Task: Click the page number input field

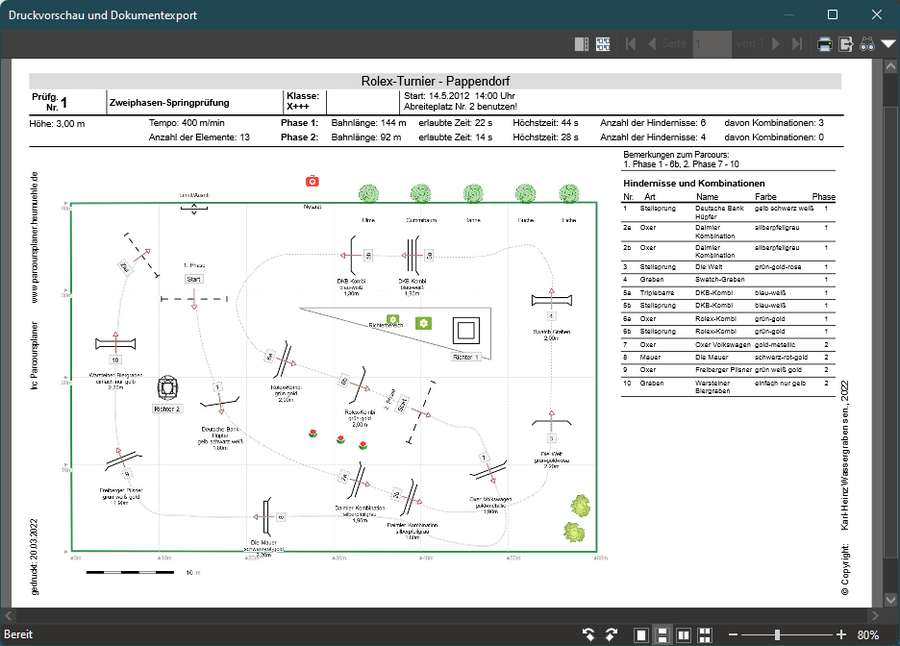Action: click(x=712, y=44)
